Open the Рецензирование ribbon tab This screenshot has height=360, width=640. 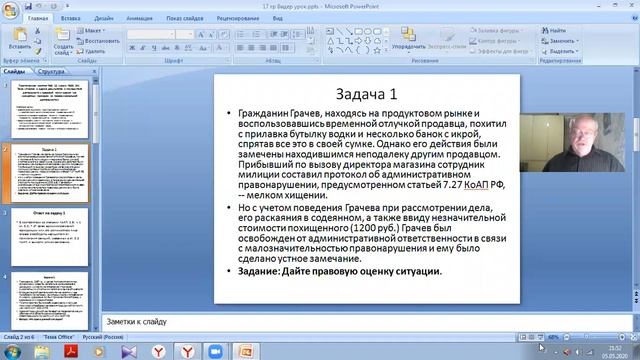click(x=238, y=18)
